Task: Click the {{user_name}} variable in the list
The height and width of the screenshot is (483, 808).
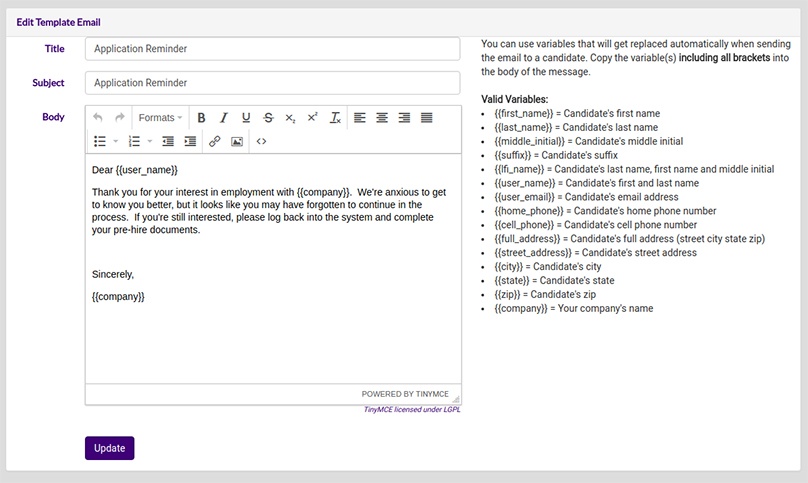Action: (525, 183)
